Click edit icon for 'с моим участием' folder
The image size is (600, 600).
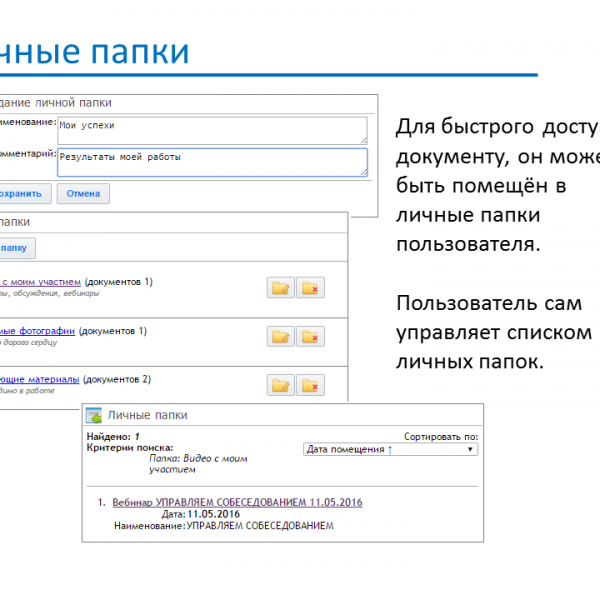[x=281, y=288]
